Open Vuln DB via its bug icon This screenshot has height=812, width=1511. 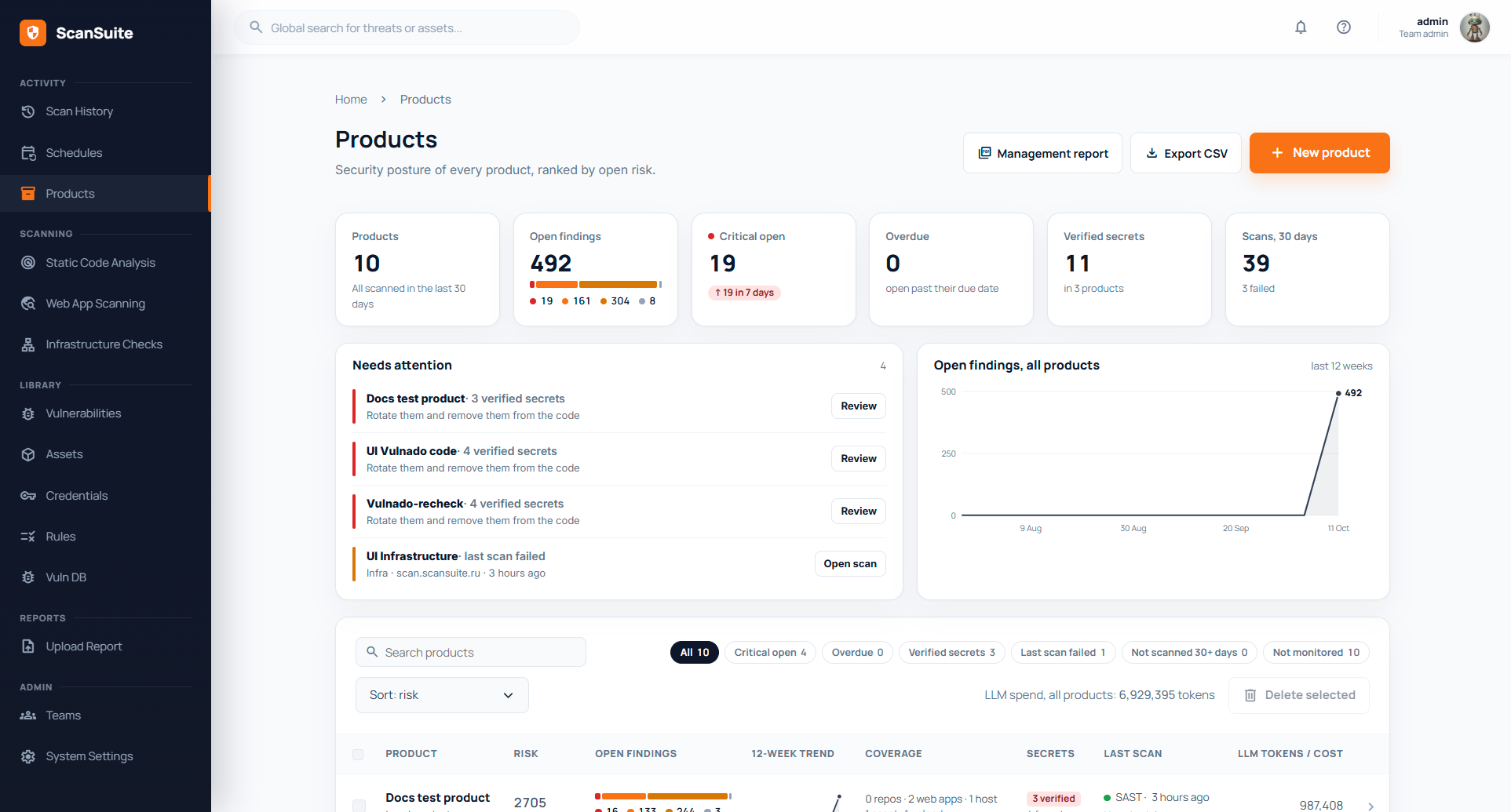[x=28, y=577]
